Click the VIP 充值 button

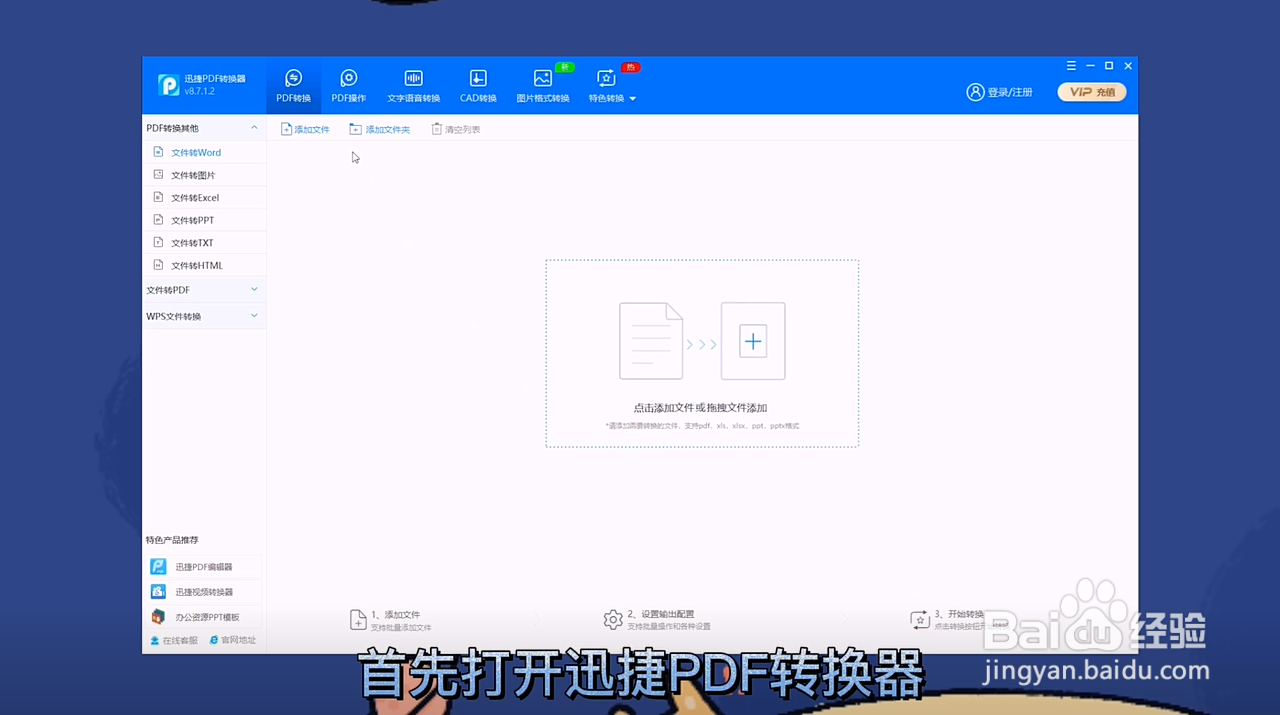[1091, 91]
